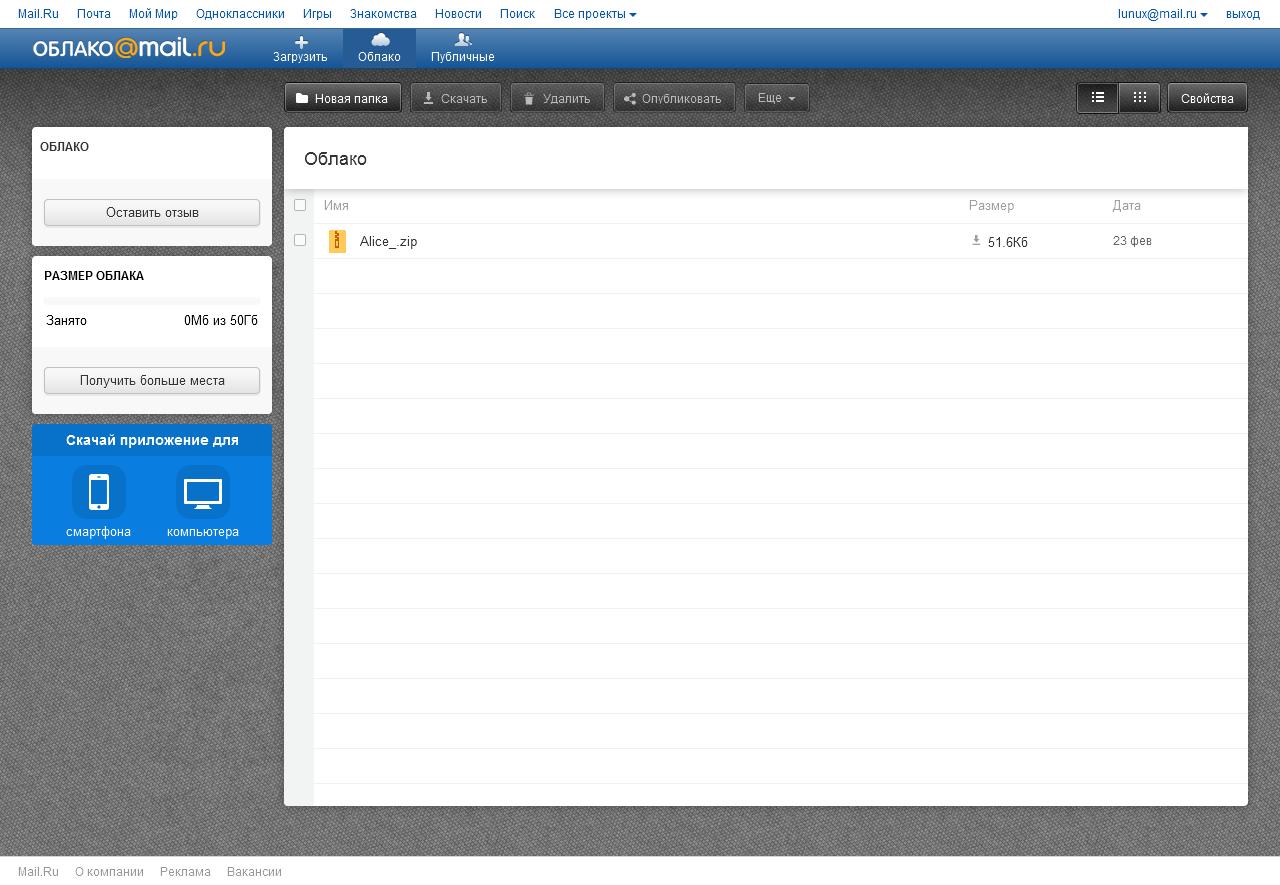Click the Опубликовать share button
Screen dimensions: 1280x885
[x=673, y=98]
